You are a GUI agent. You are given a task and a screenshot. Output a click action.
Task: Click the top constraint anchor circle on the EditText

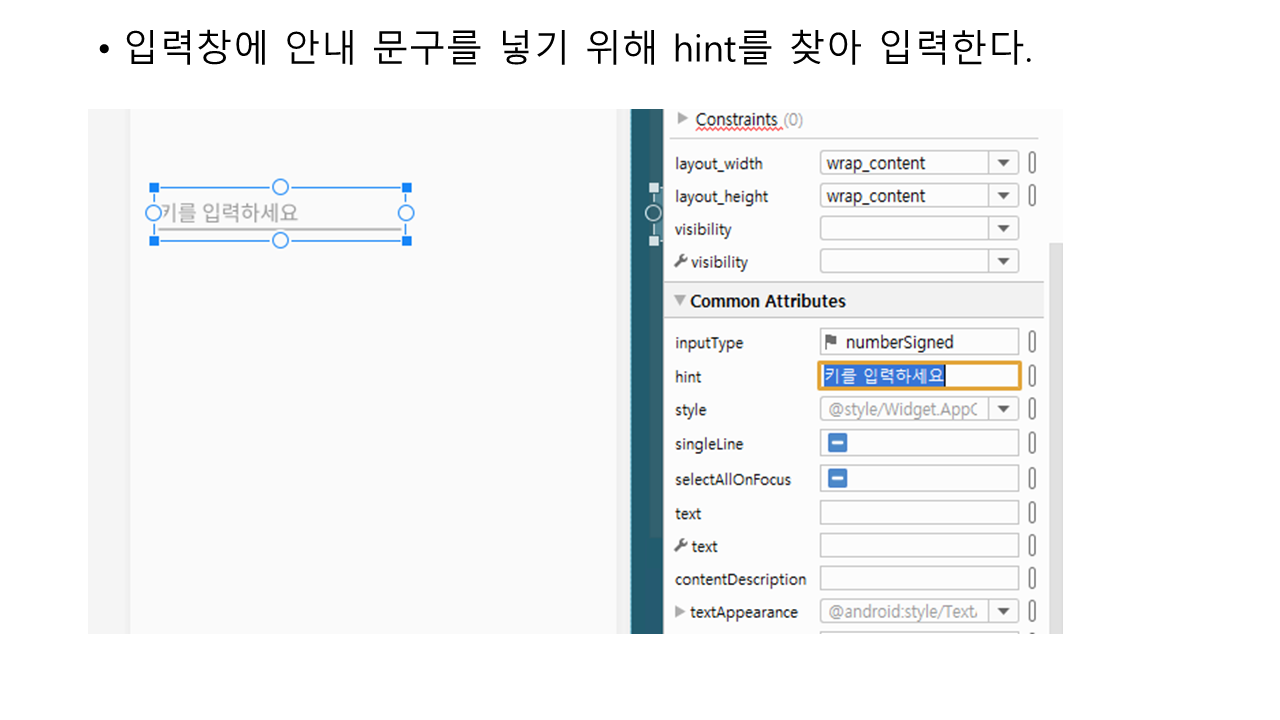click(280, 187)
